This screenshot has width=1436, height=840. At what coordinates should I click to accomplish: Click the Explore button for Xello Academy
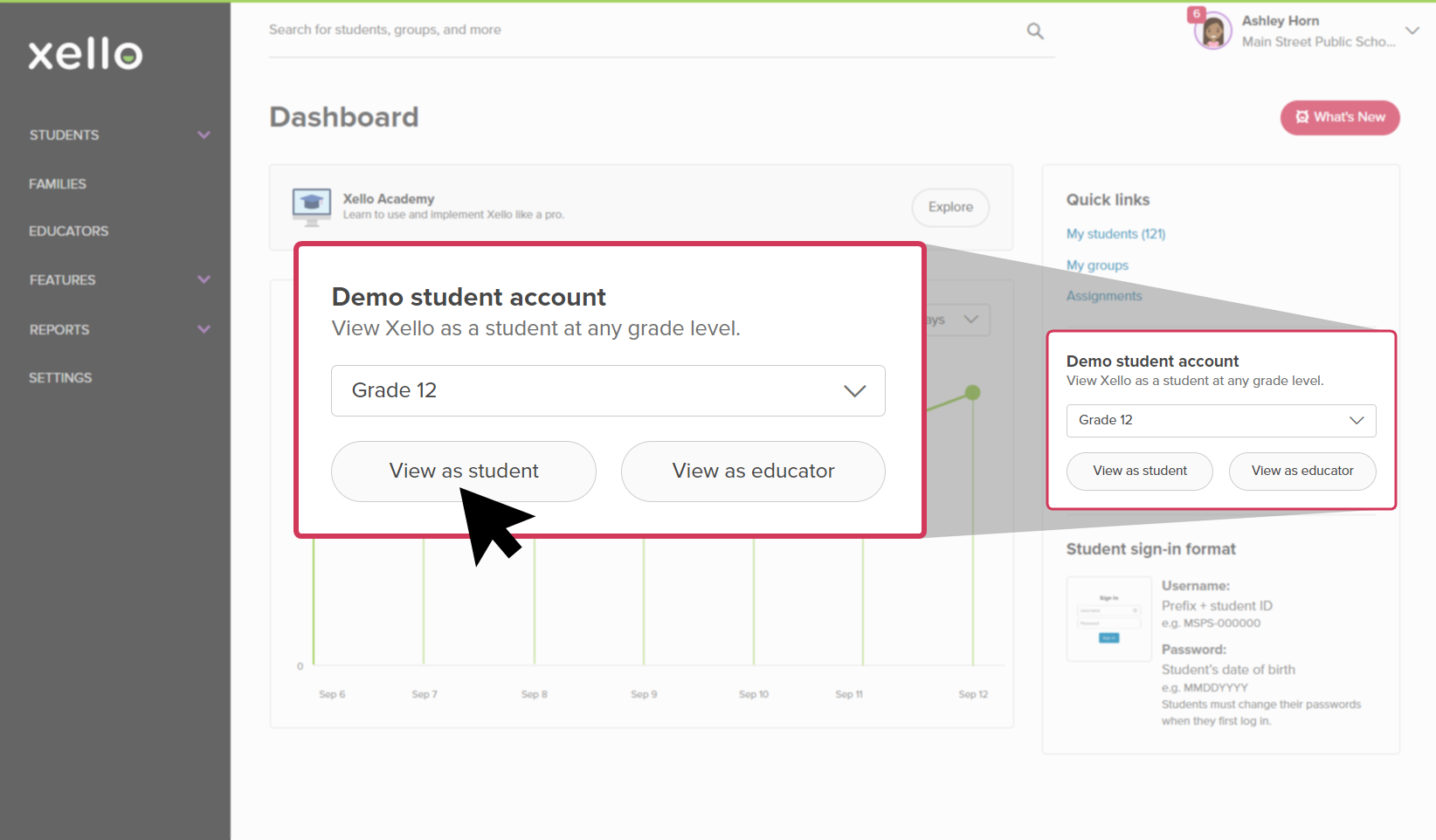click(x=950, y=208)
